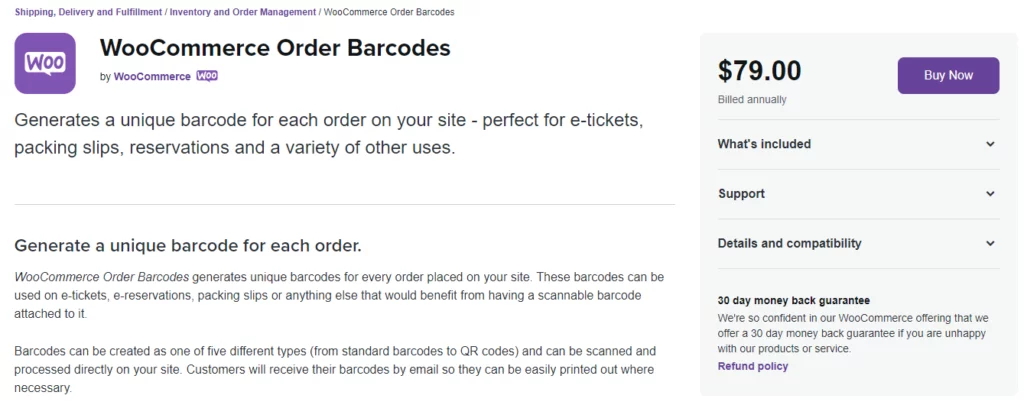Open the Refund policy link

point(752,366)
